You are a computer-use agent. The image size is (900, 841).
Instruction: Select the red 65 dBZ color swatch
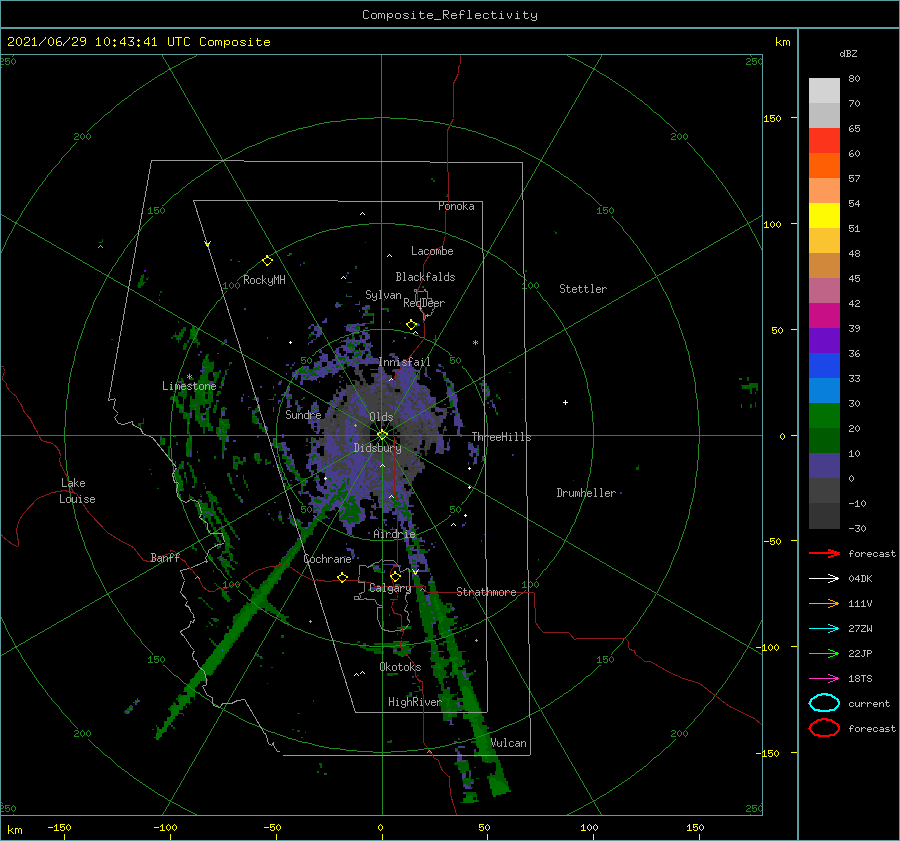pyautogui.click(x=824, y=140)
